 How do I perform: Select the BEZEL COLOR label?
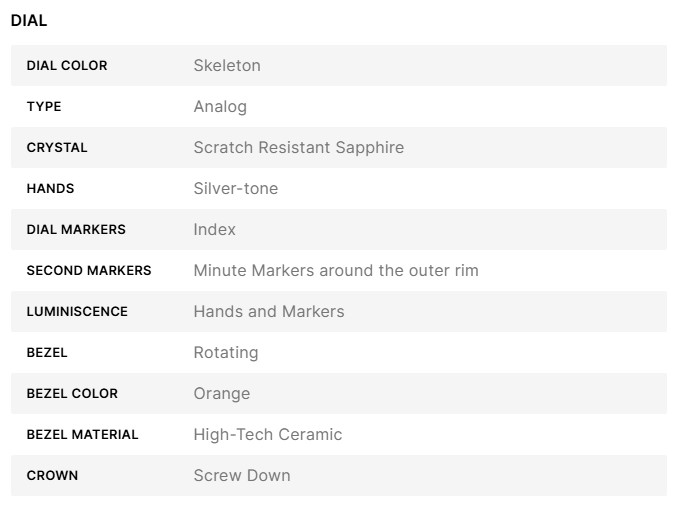click(72, 394)
